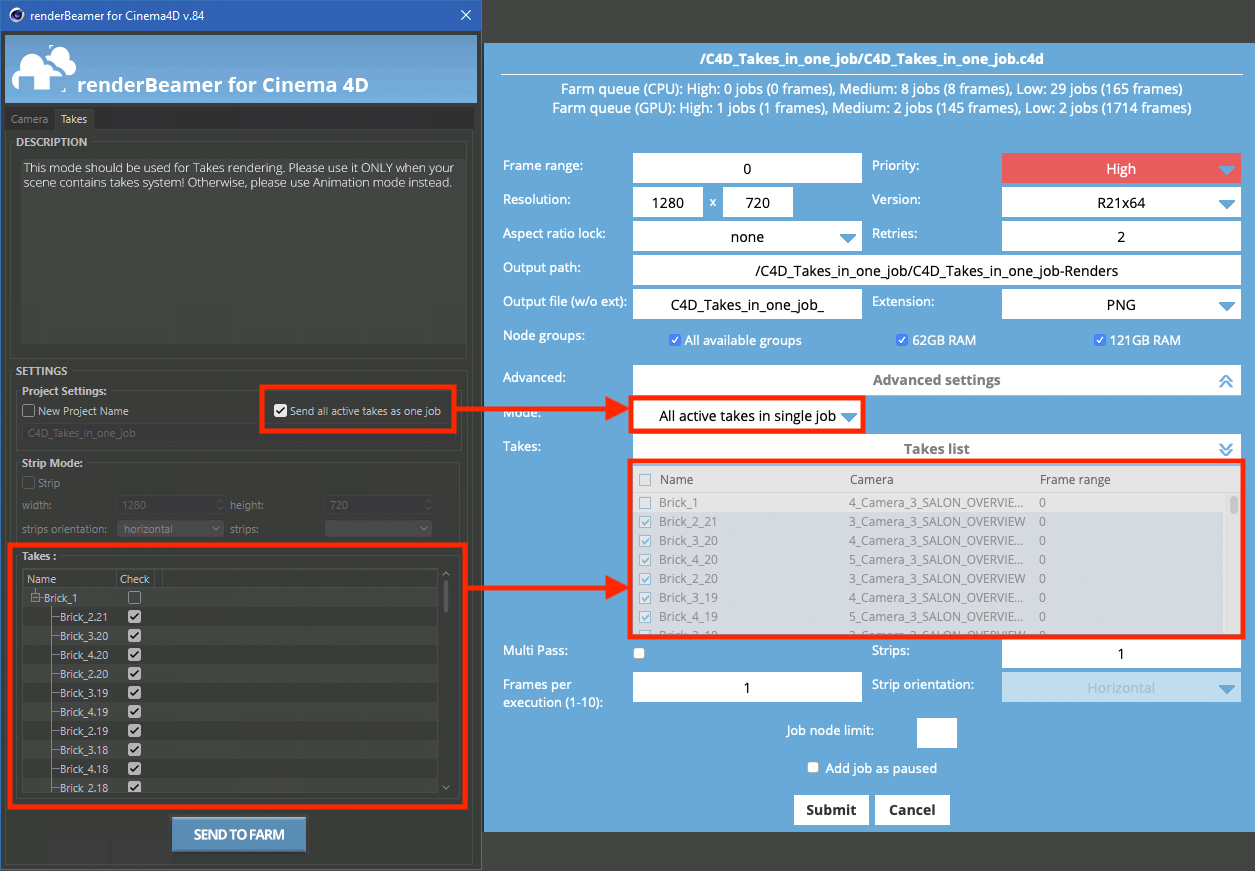
Task: Click the Output file name field
Action: click(747, 305)
